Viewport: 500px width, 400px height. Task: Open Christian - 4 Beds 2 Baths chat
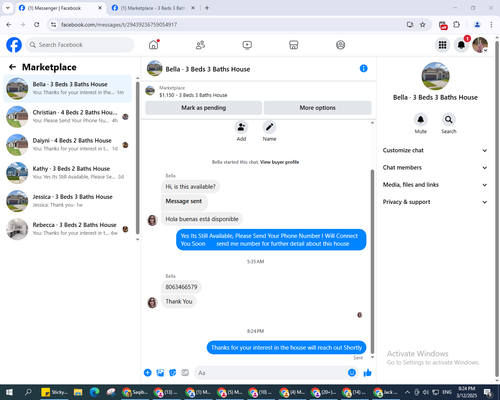[67, 116]
